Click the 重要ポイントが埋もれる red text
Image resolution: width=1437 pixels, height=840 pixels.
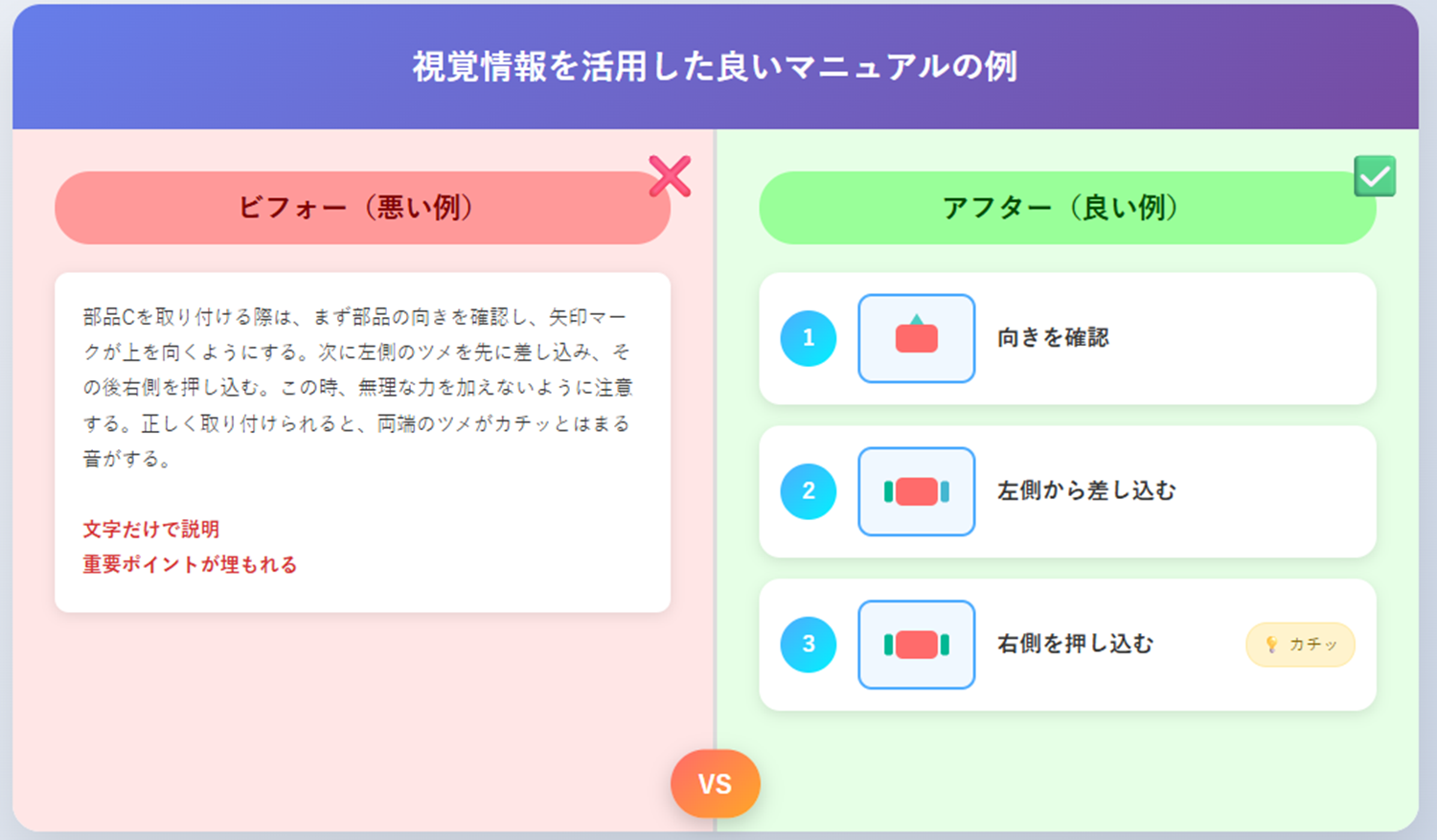coord(190,565)
